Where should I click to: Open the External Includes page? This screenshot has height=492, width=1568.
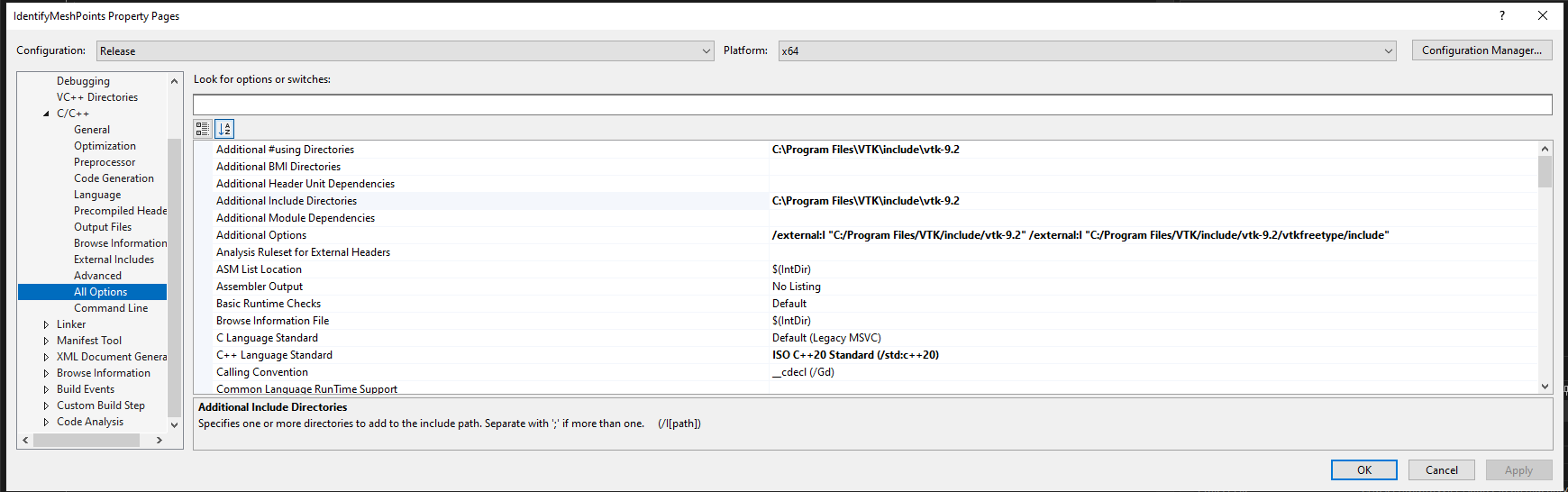coord(114,260)
